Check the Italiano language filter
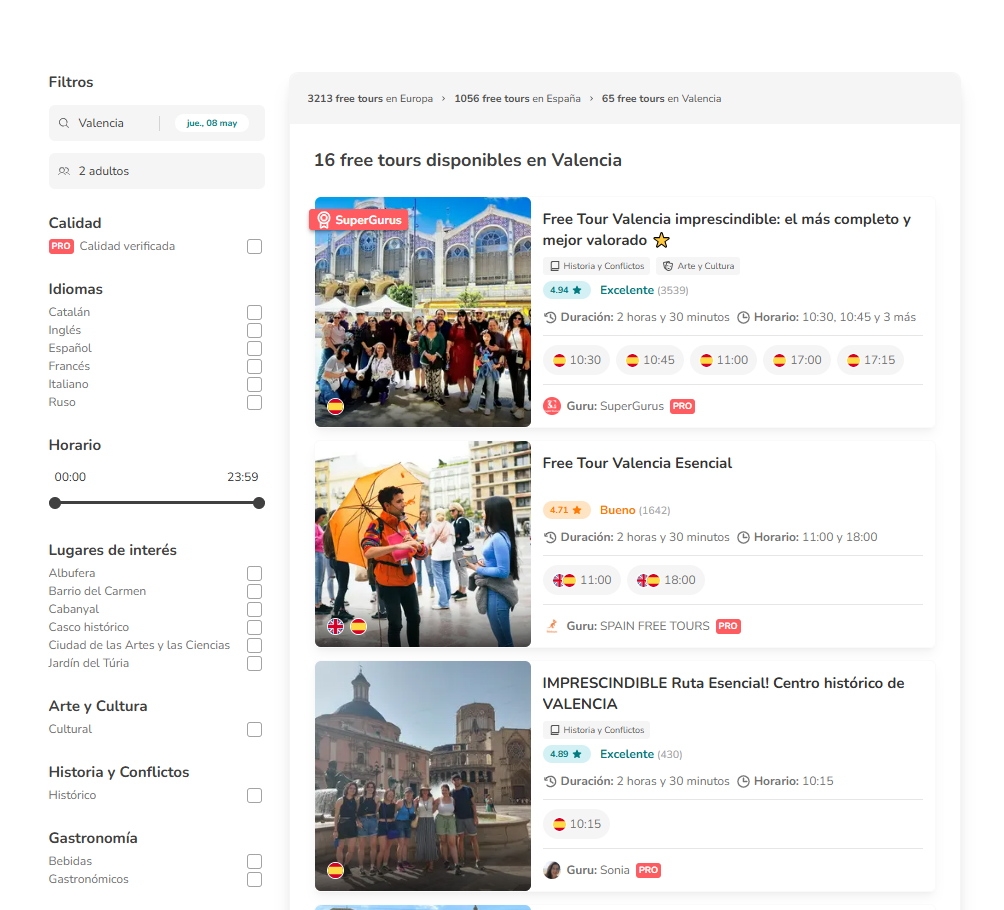 coord(254,384)
